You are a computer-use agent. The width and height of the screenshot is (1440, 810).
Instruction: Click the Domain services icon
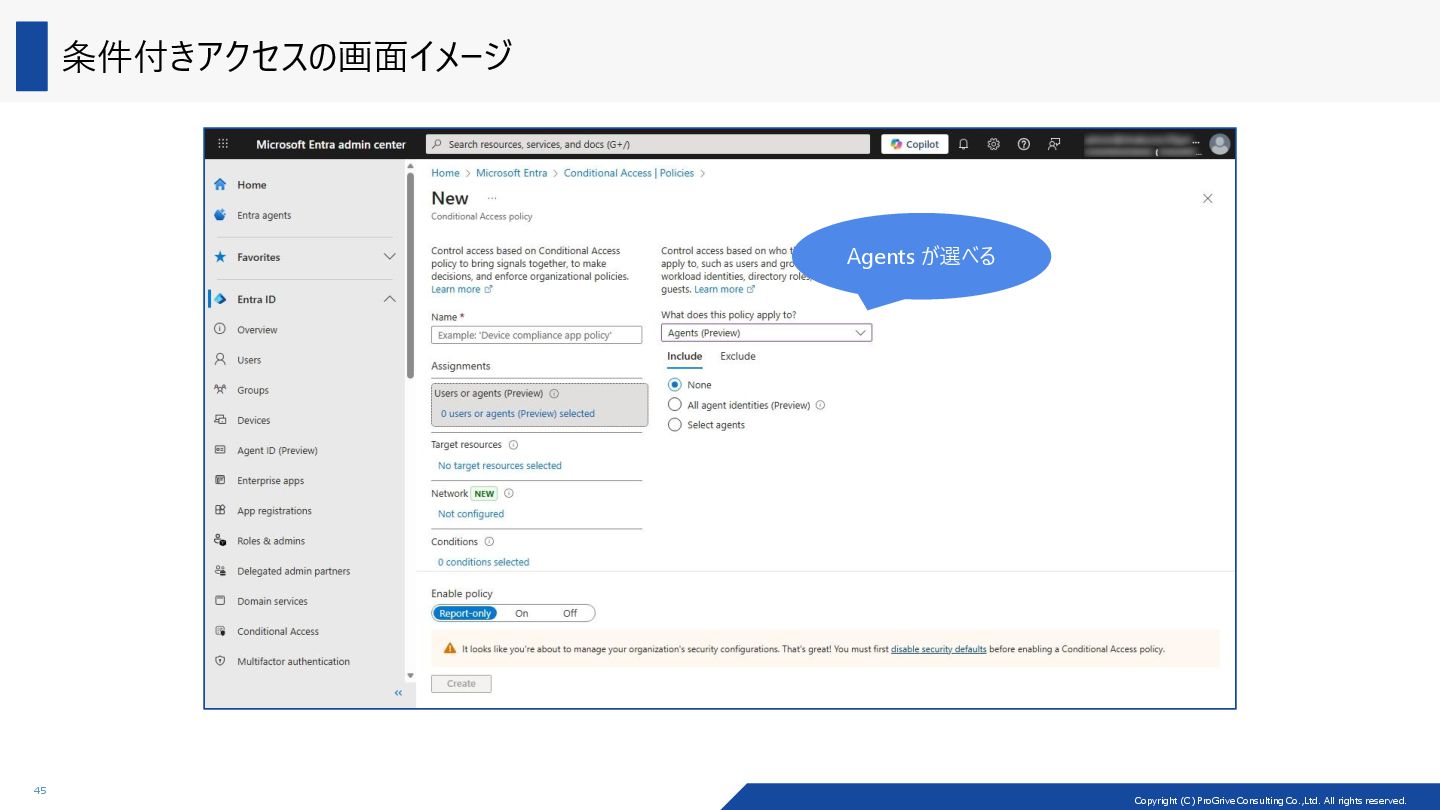point(220,601)
